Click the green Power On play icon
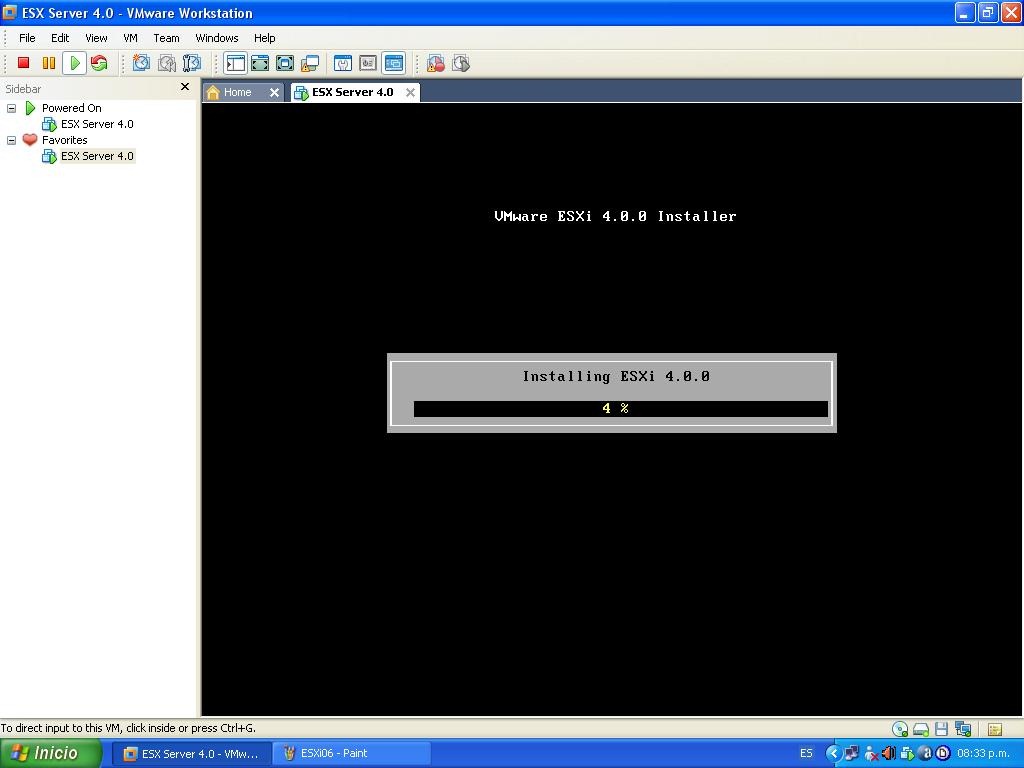This screenshot has height=768, width=1024. pyautogui.click(x=74, y=63)
